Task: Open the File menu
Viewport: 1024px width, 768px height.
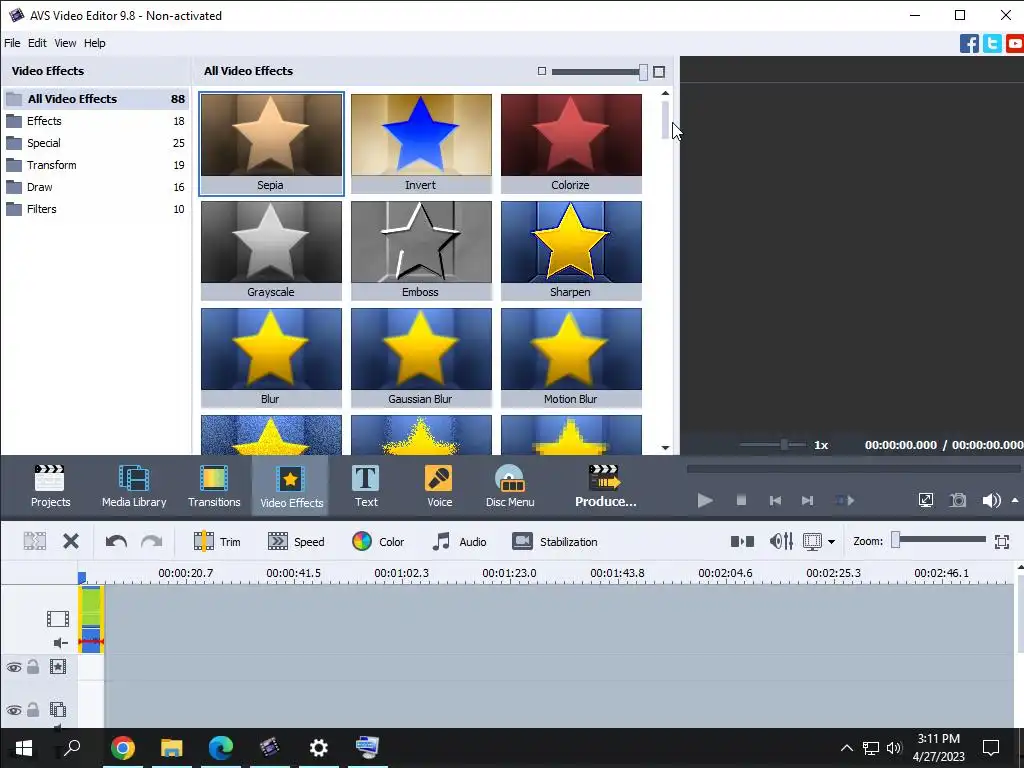Action: 12,43
